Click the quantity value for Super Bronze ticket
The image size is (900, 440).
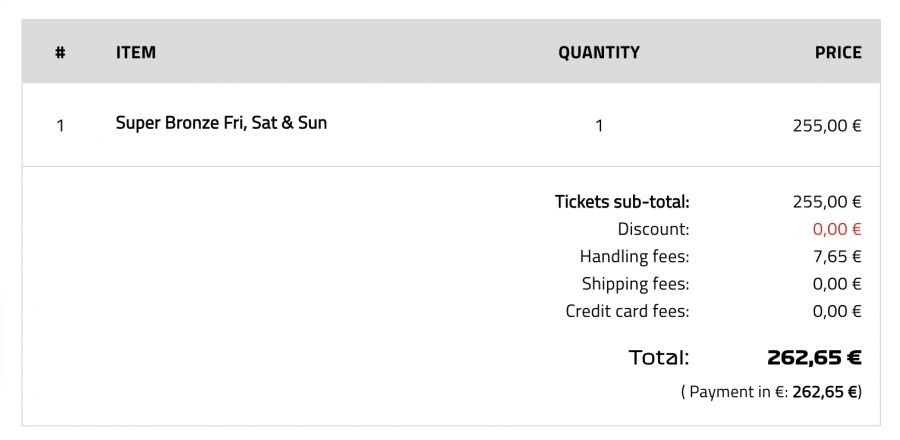point(599,126)
